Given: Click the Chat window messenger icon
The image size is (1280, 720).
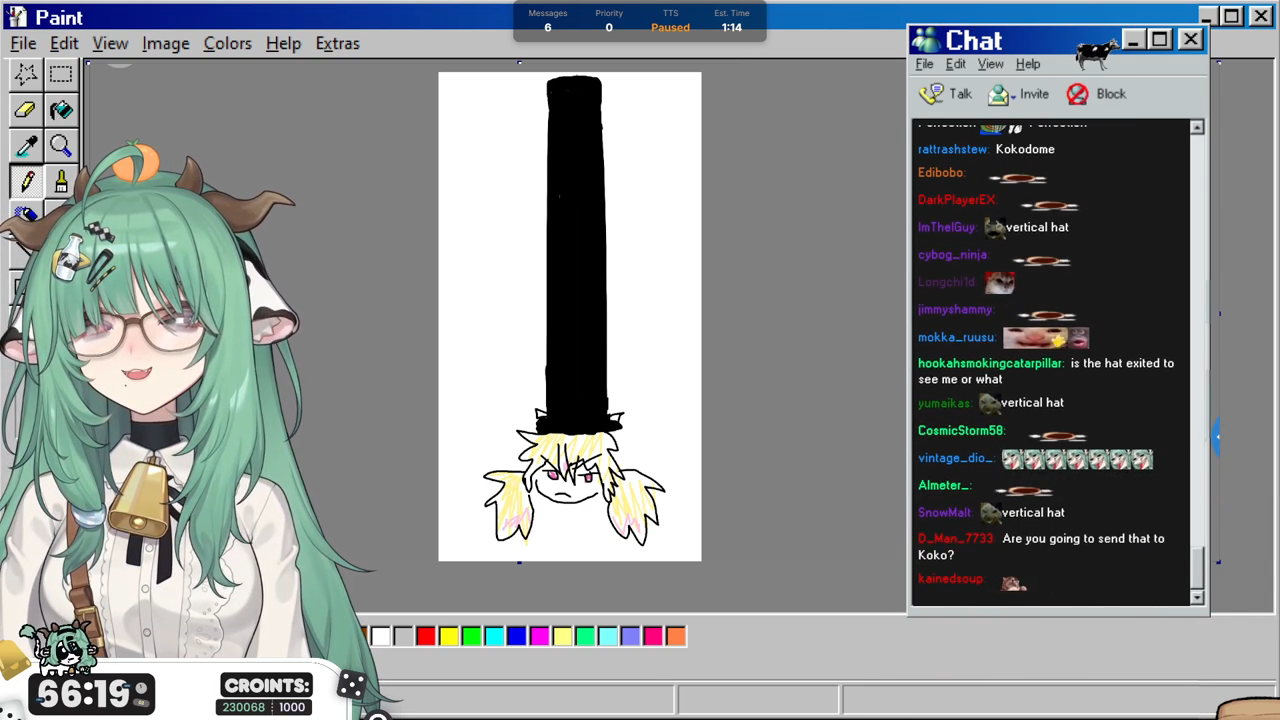Looking at the screenshot, I should click(927, 40).
